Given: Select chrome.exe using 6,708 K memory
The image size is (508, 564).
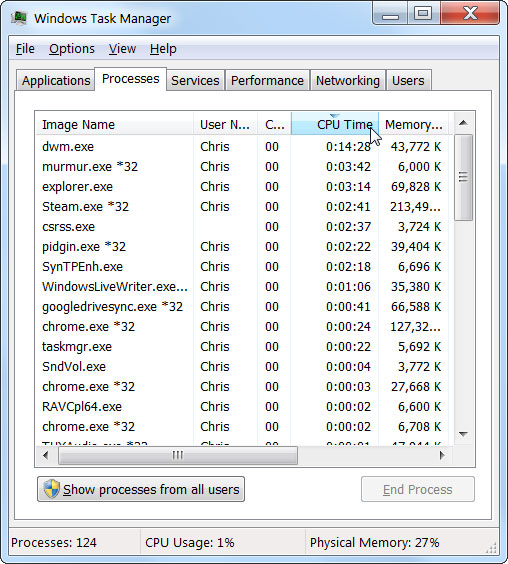Looking at the screenshot, I should (242, 427).
